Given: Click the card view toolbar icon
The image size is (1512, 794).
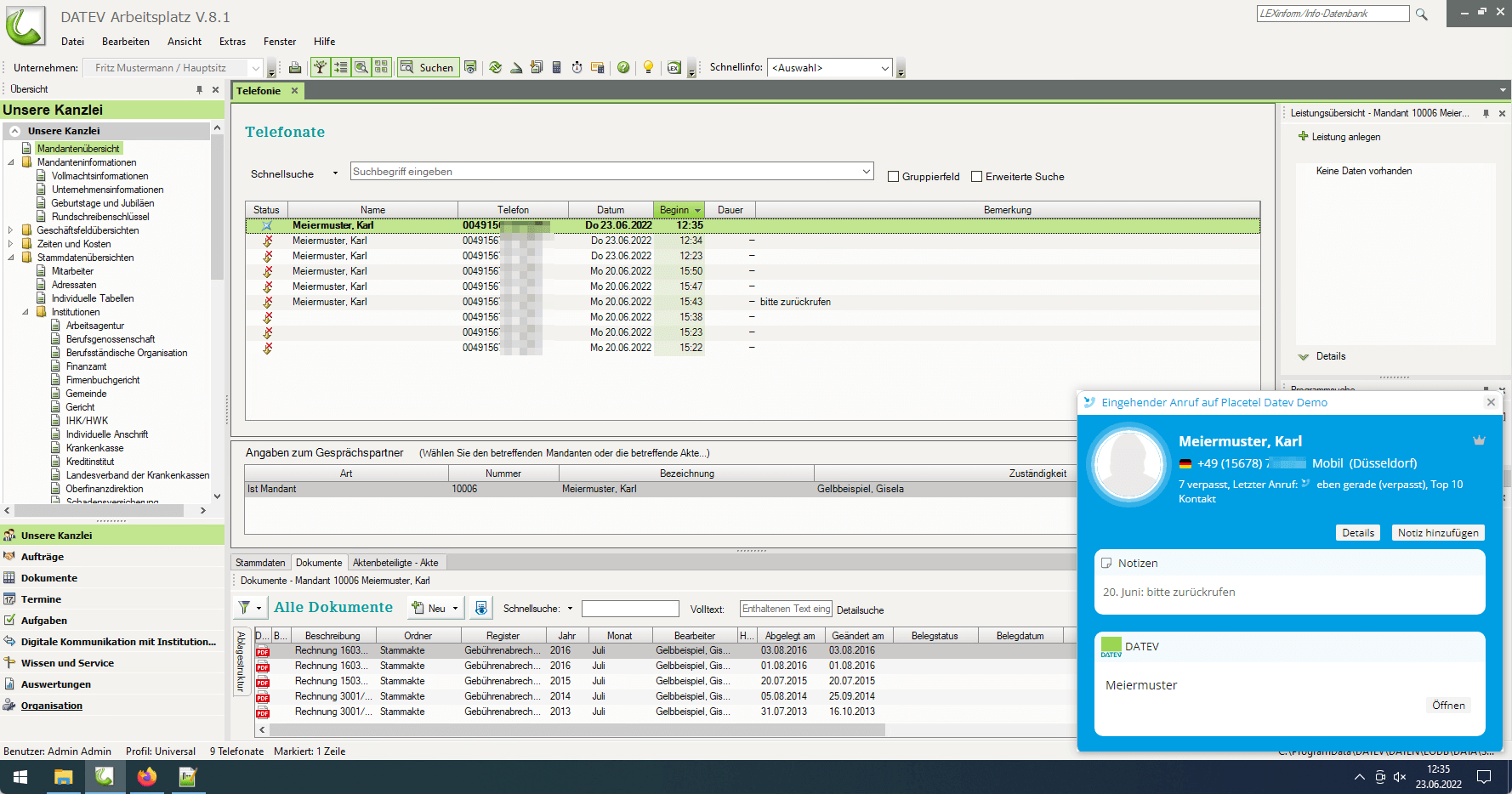Looking at the screenshot, I should coord(381,67).
